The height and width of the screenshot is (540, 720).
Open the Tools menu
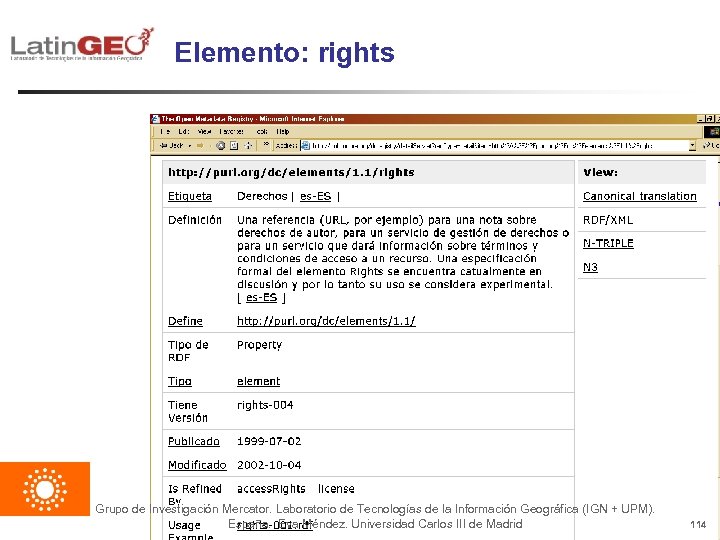click(x=262, y=131)
